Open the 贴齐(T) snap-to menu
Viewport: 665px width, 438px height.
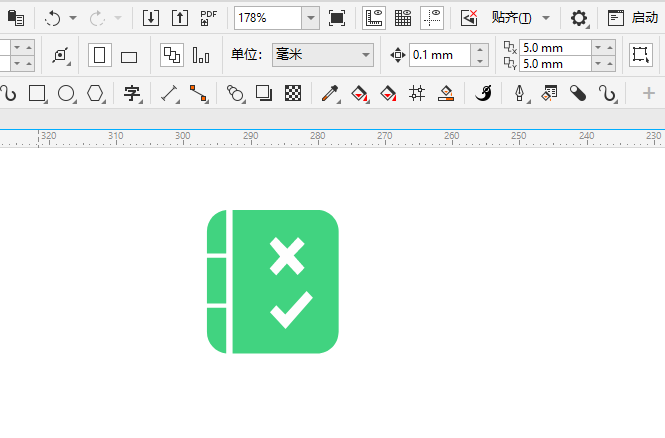521,18
